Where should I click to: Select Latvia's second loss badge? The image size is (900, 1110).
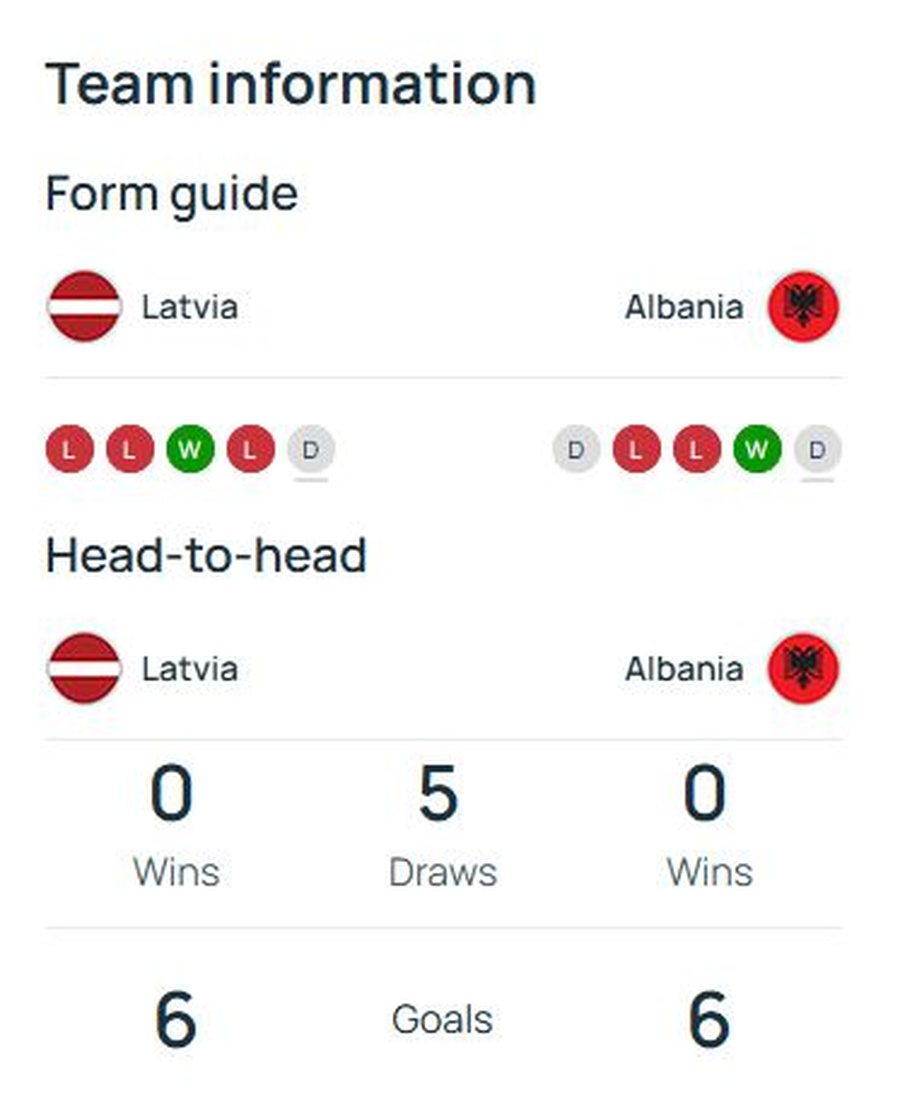(130, 449)
